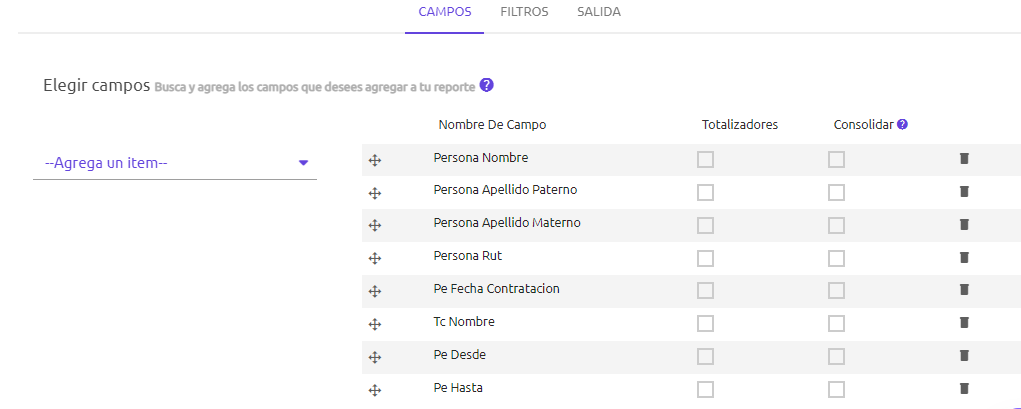Check Consolidar for Persona Apellido Materno

click(x=836, y=225)
